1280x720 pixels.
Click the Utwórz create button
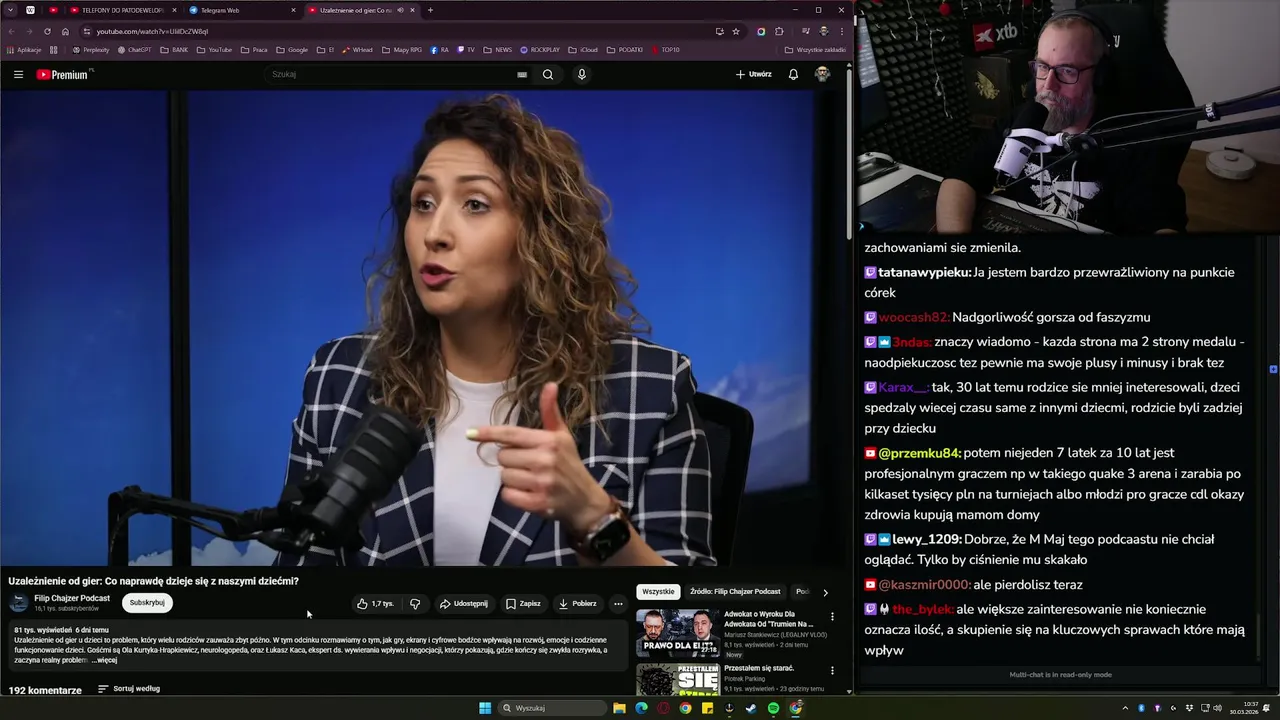click(753, 74)
